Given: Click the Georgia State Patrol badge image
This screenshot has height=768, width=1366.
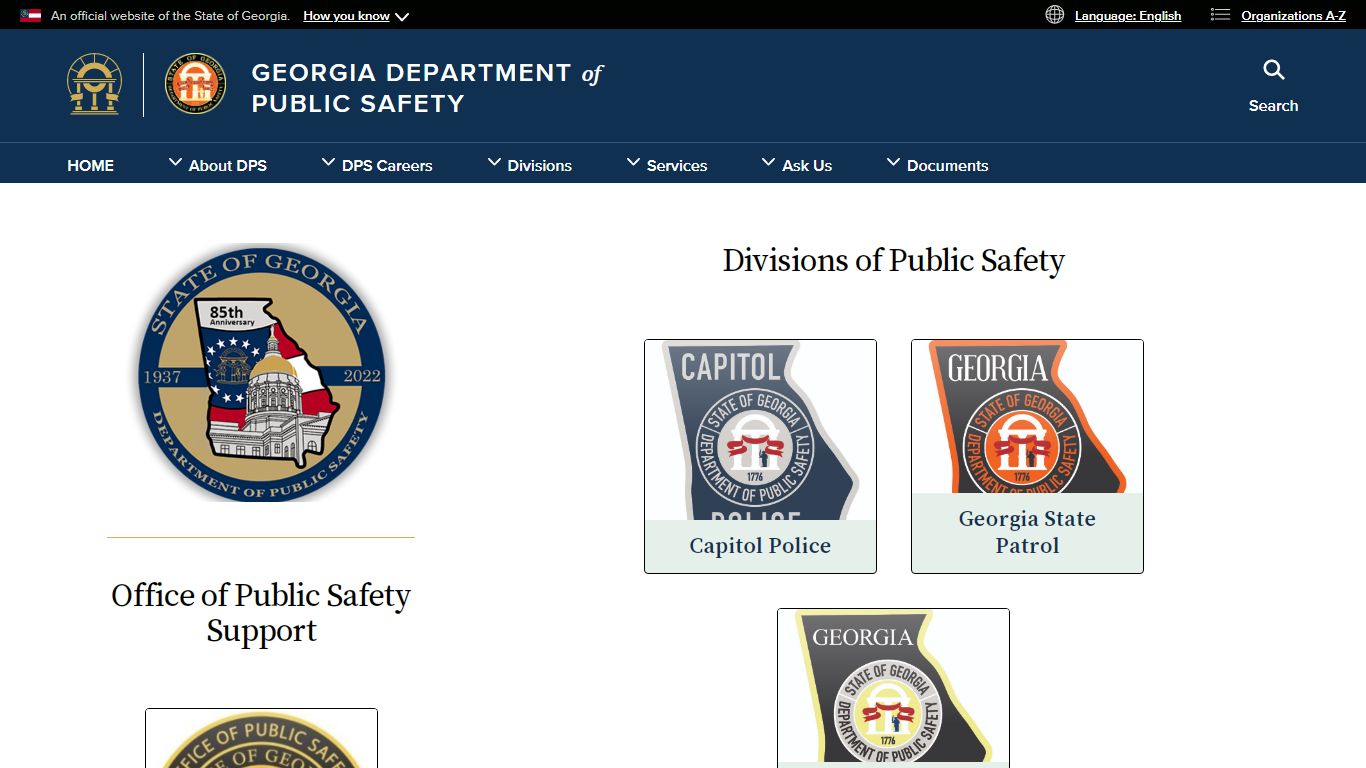Looking at the screenshot, I should tap(1027, 416).
